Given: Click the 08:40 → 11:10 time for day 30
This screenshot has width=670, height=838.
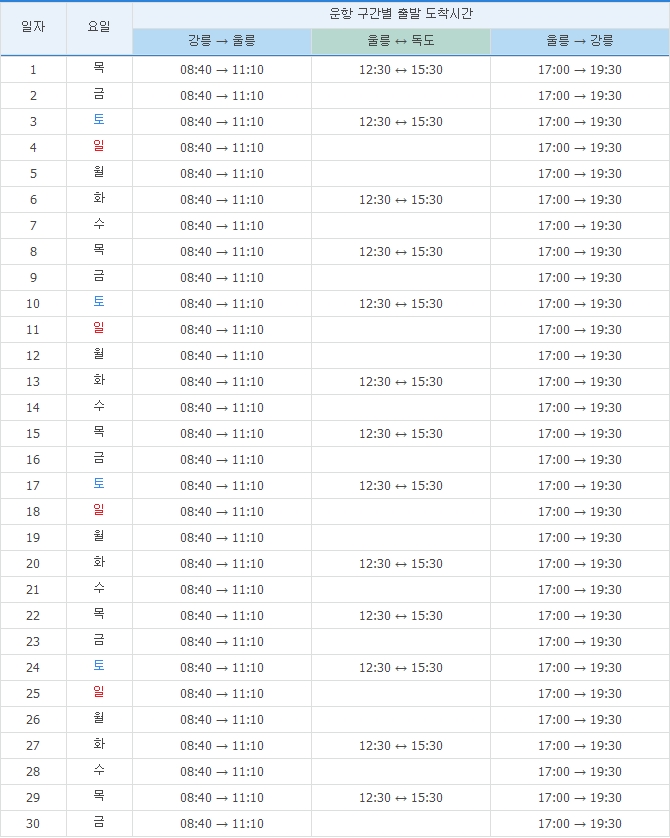Looking at the screenshot, I should click(221, 824).
